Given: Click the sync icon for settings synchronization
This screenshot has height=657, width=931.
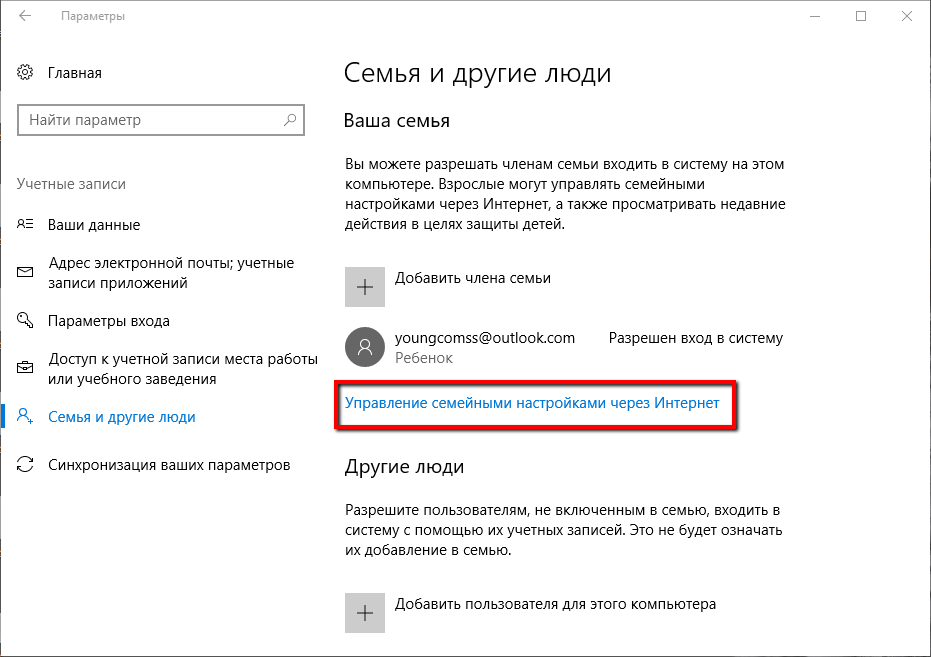Looking at the screenshot, I should (26, 465).
